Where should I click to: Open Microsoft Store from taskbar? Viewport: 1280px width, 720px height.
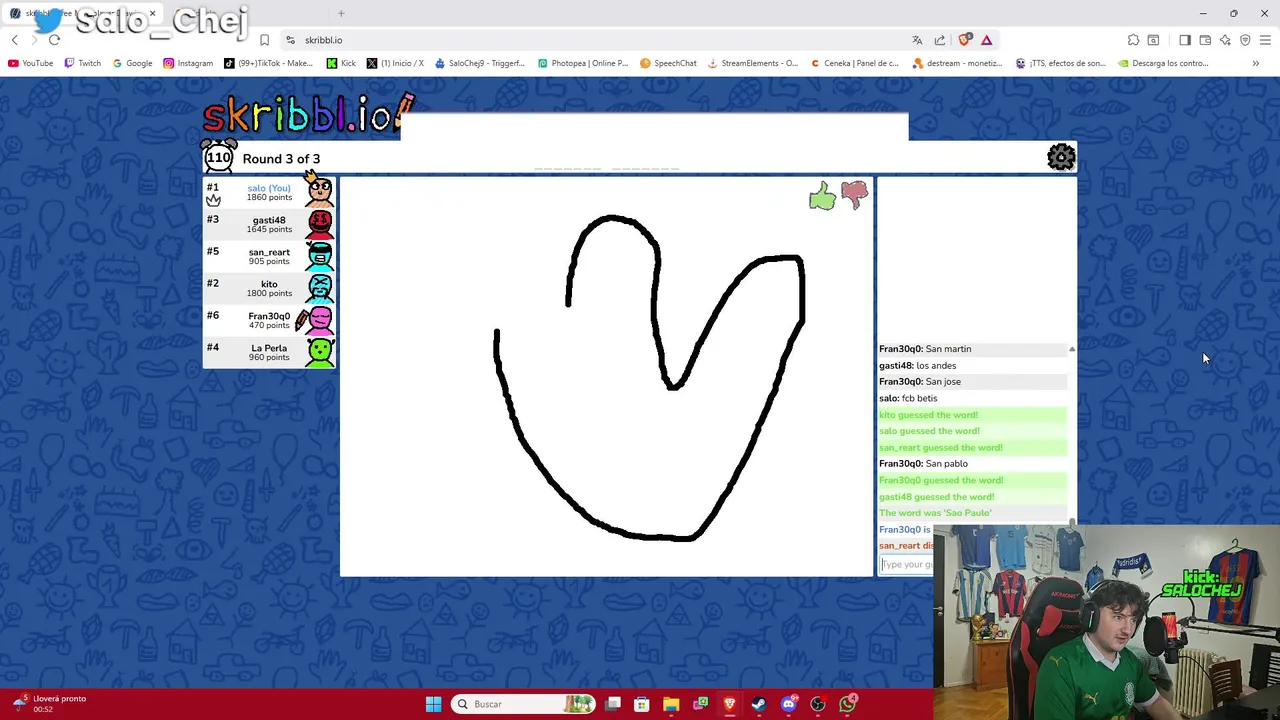click(642, 704)
